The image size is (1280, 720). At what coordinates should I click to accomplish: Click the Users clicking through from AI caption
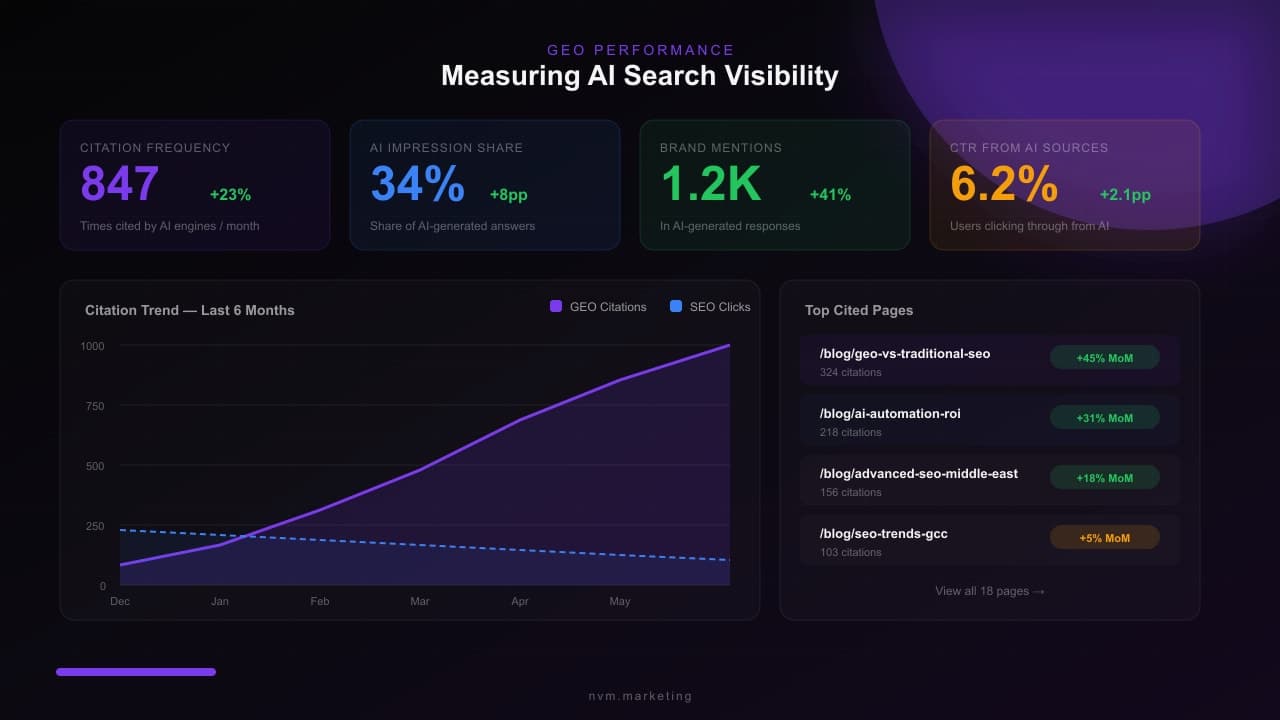click(1029, 226)
